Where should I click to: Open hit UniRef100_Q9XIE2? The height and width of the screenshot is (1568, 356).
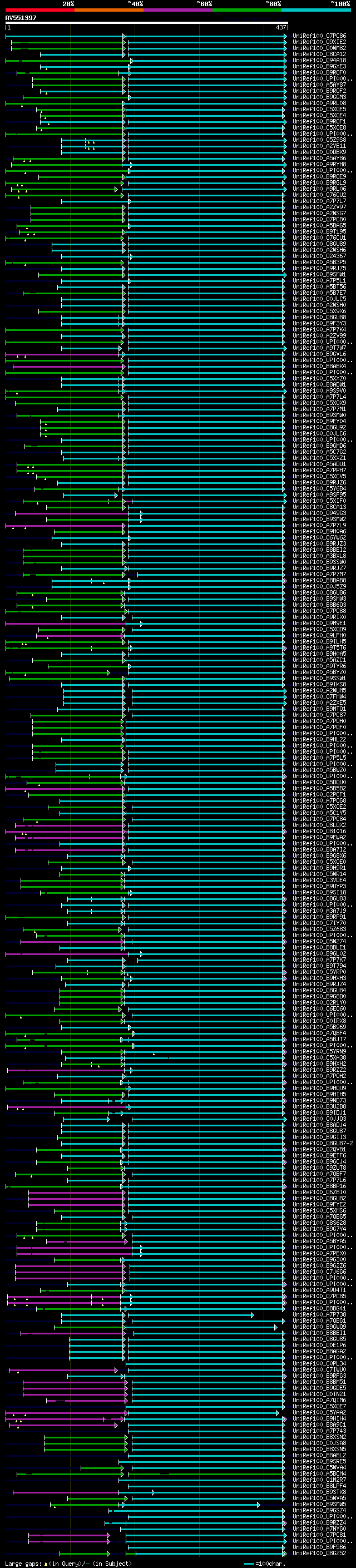(319, 42)
